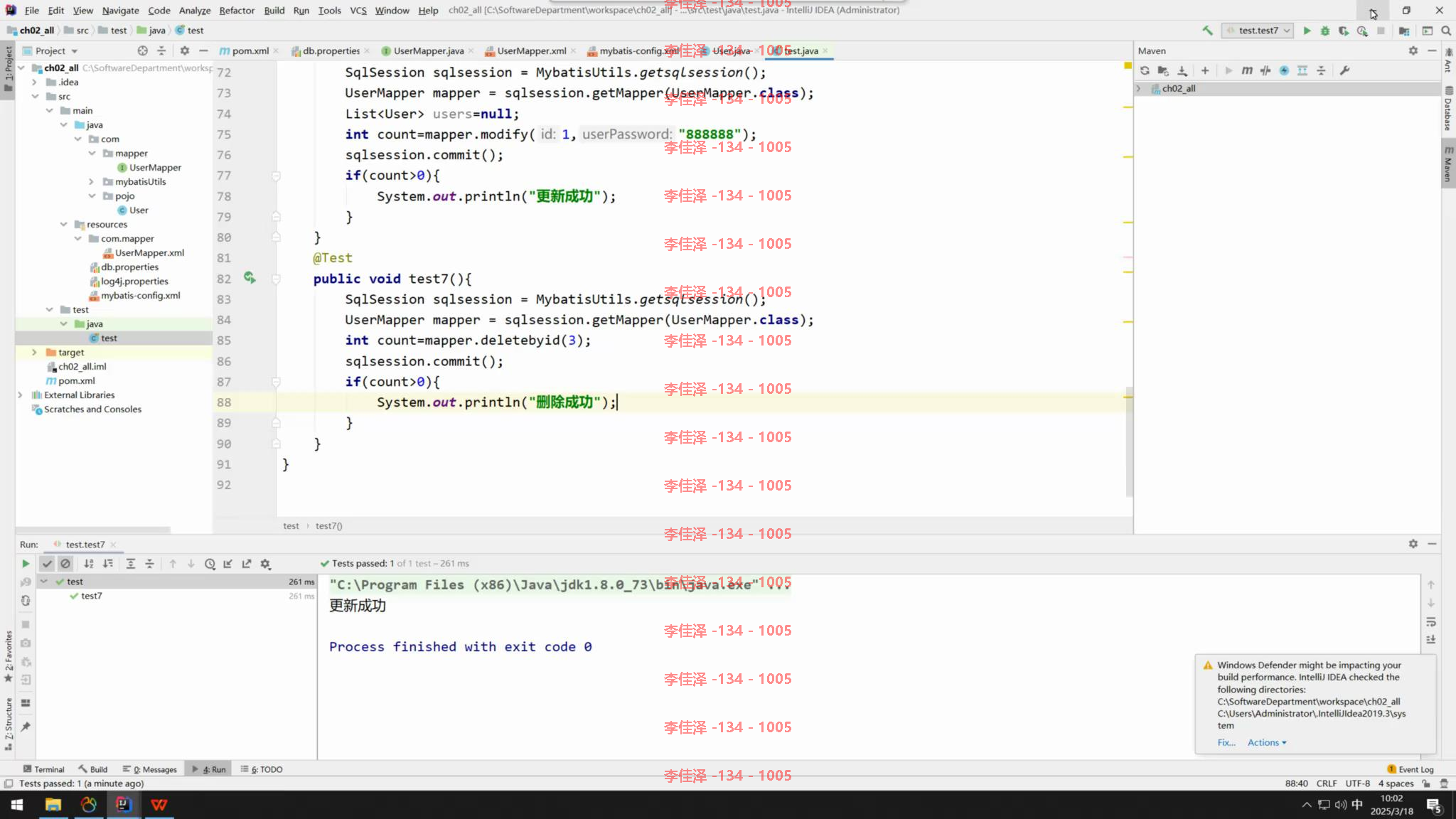Click run gutter icon beside test7 method

(250, 278)
